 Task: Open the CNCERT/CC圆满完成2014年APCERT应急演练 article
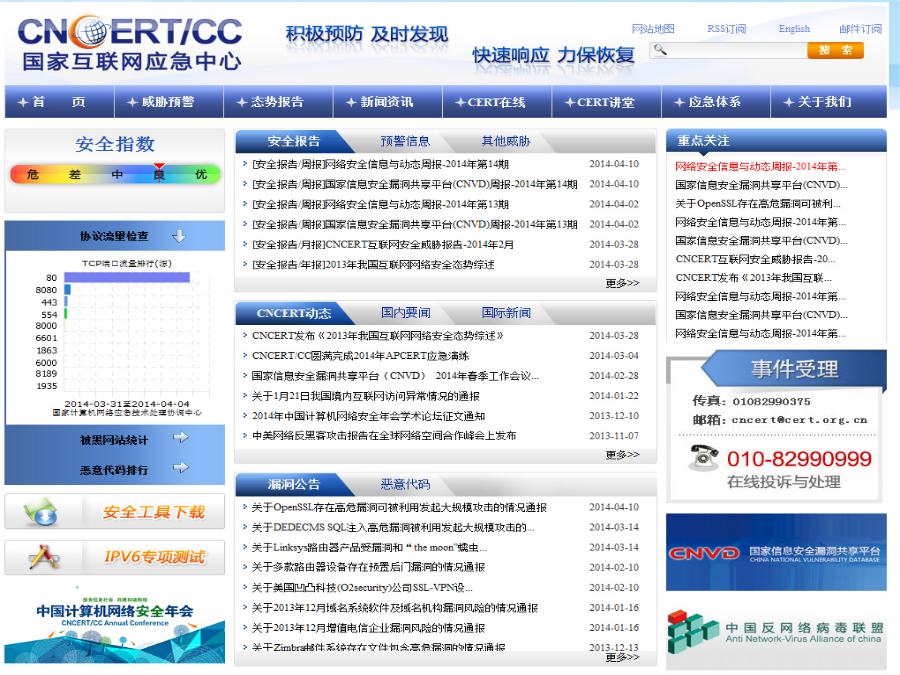point(360,356)
